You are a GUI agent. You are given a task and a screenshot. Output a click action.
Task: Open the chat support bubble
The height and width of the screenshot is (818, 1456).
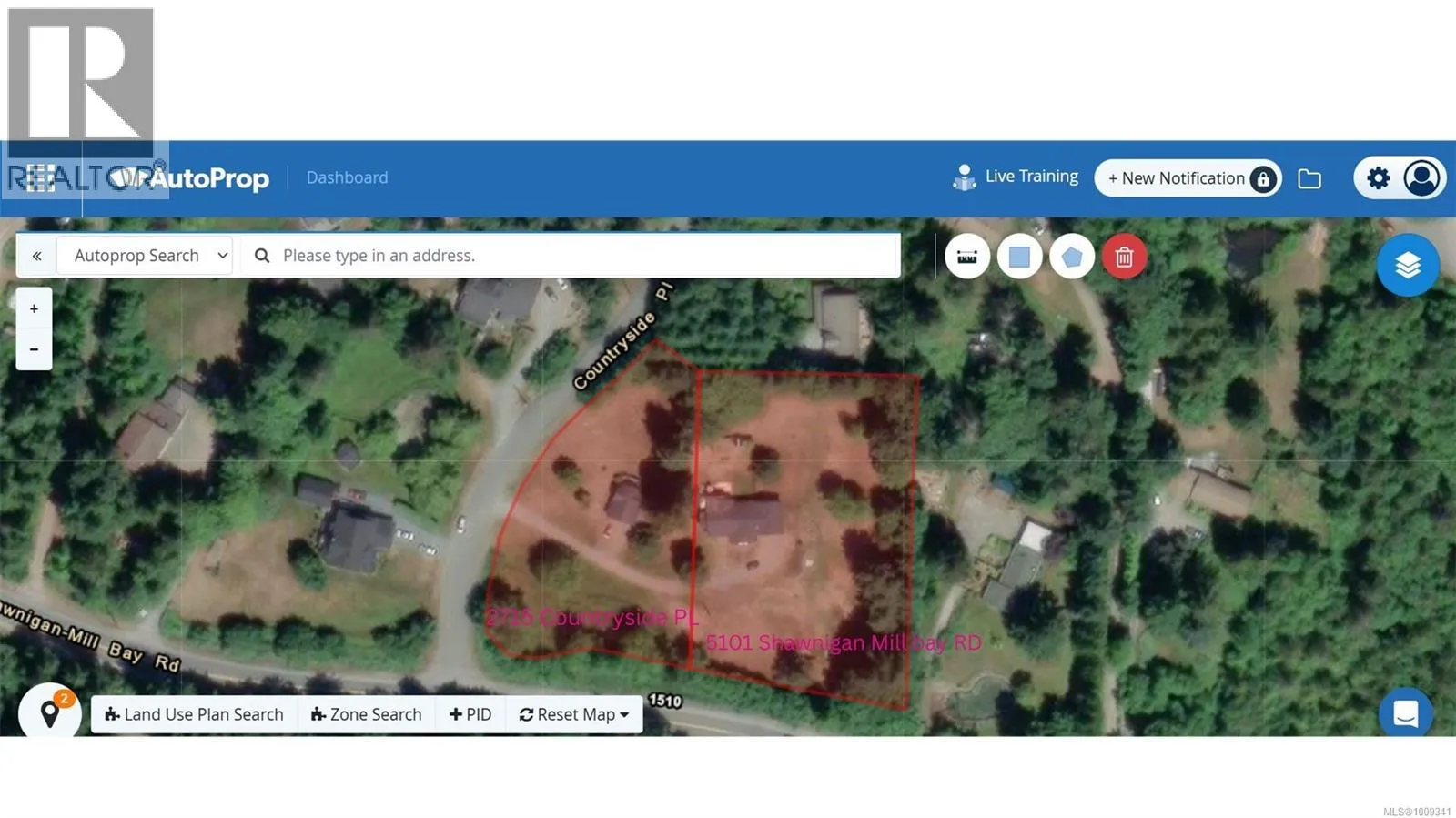1405,713
